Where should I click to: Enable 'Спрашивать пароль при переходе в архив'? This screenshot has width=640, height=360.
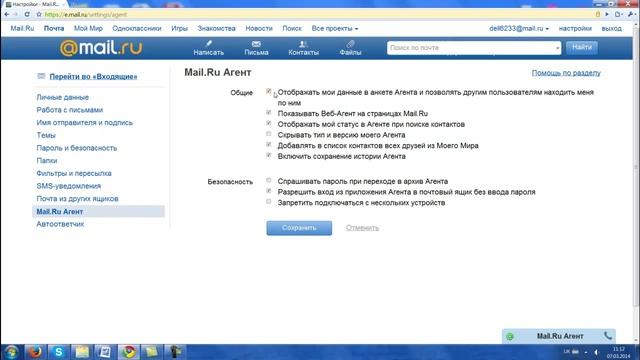pos(269,180)
